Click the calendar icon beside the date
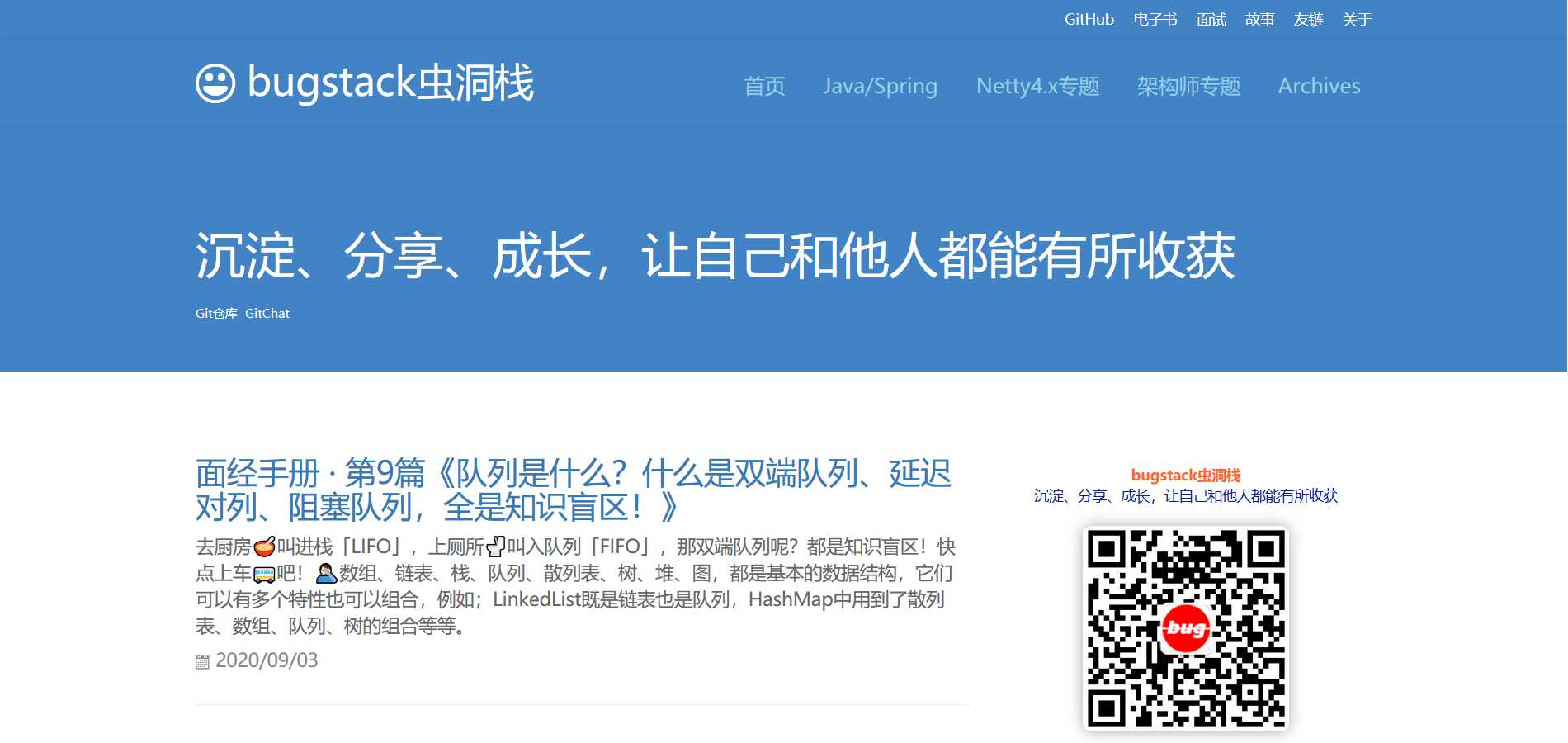The width and height of the screenshot is (1568, 743). pyautogui.click(x=201, y=660)
